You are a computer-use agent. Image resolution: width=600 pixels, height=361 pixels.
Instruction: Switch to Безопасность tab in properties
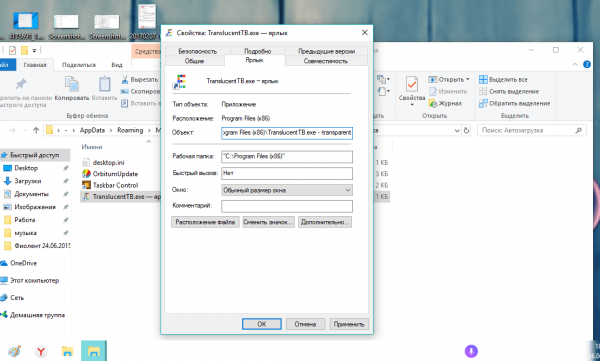tap(197, 51)
